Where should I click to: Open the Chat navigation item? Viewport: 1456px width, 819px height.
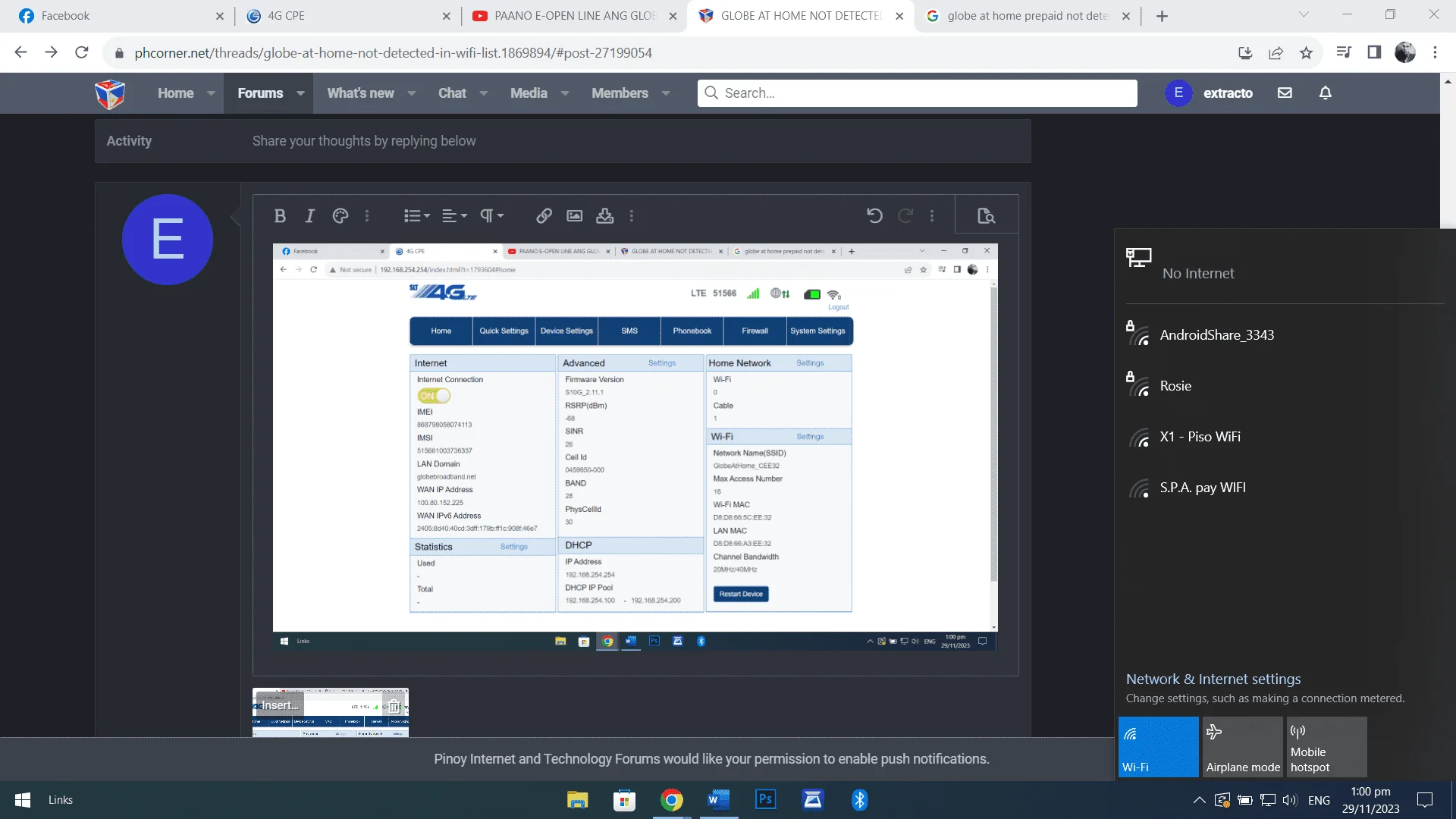[452, 93]
